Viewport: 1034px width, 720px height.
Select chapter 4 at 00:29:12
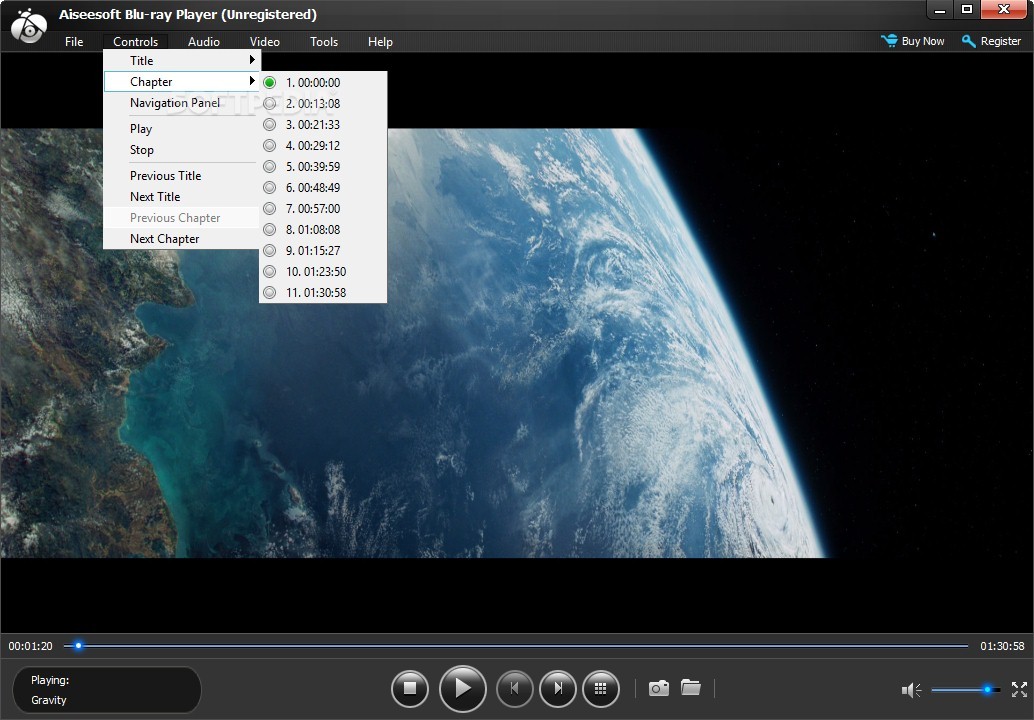pyautogui.click(x=322, y=146)
